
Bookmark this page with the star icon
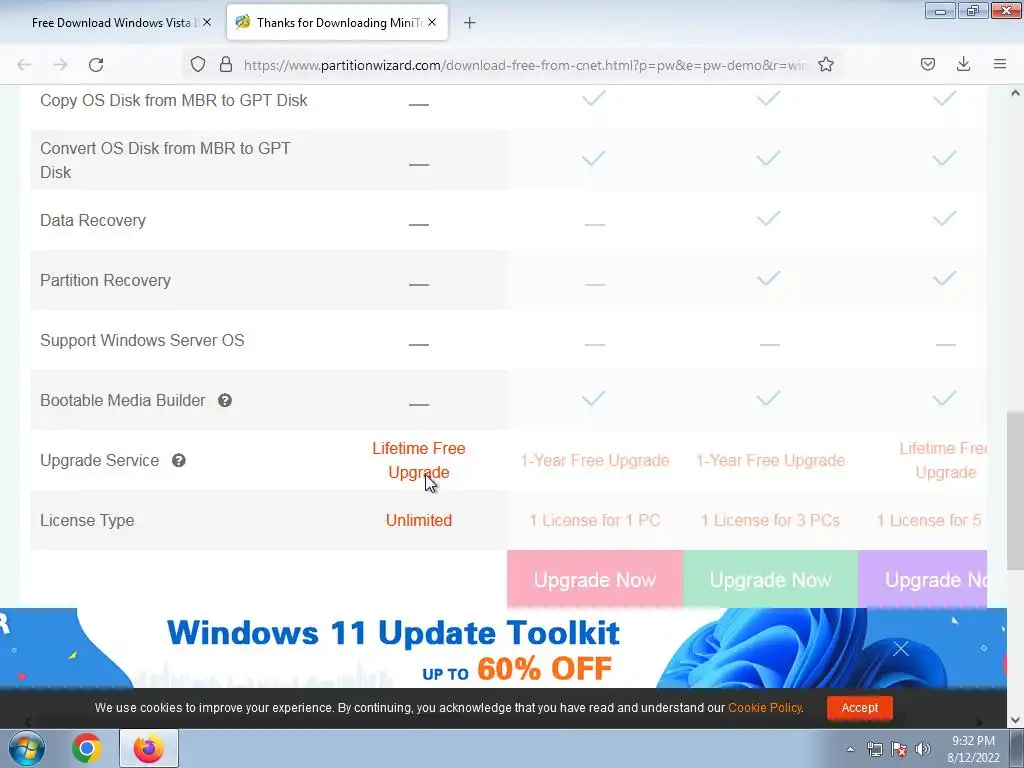825,64
